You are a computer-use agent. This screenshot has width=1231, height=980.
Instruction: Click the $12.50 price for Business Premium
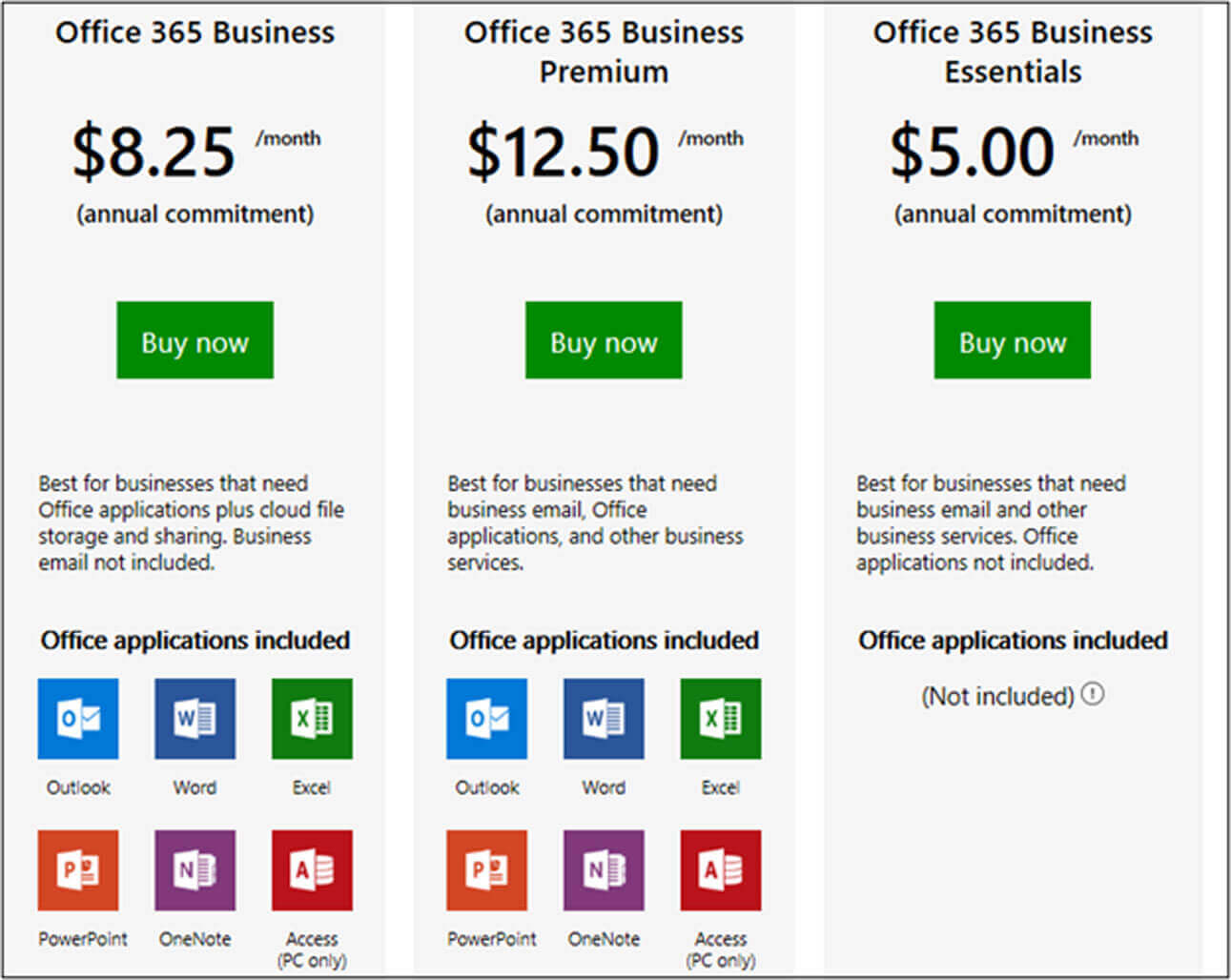click(x=564, y=153)
